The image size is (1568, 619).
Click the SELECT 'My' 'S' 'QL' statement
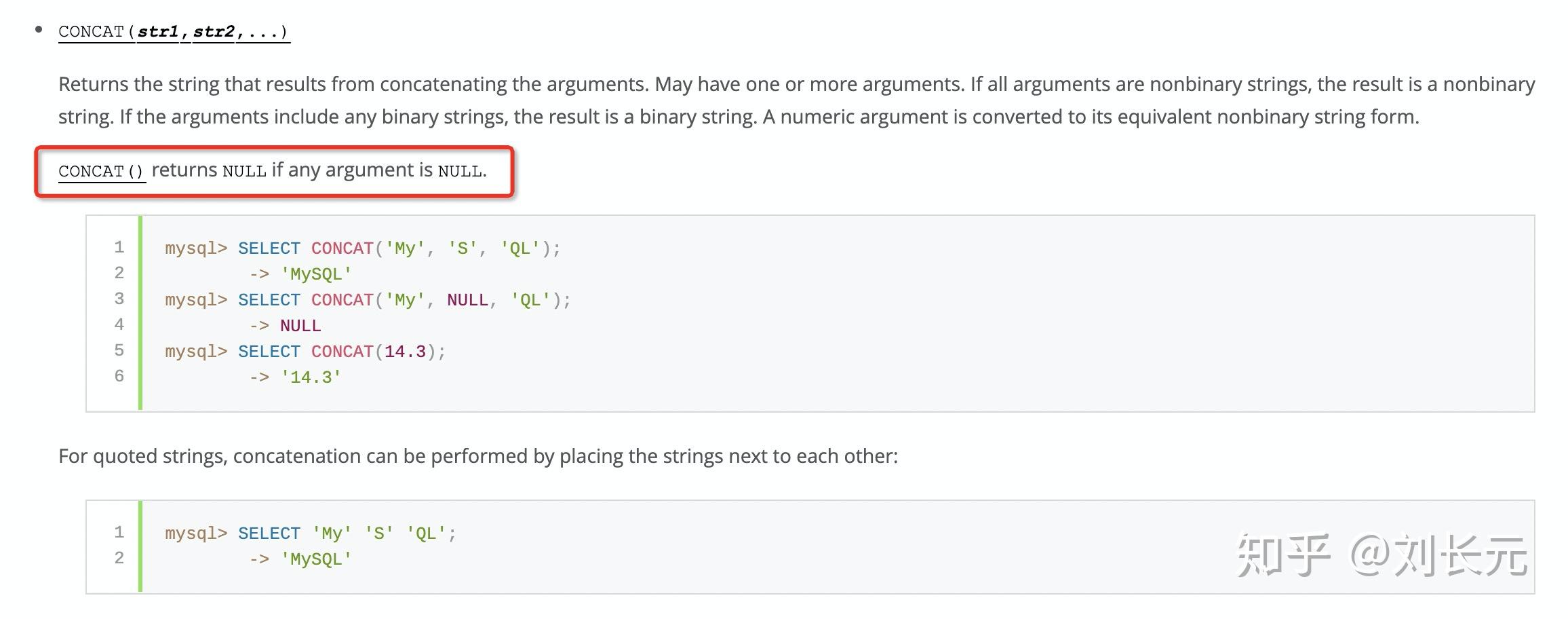click(x=347, y=533)
